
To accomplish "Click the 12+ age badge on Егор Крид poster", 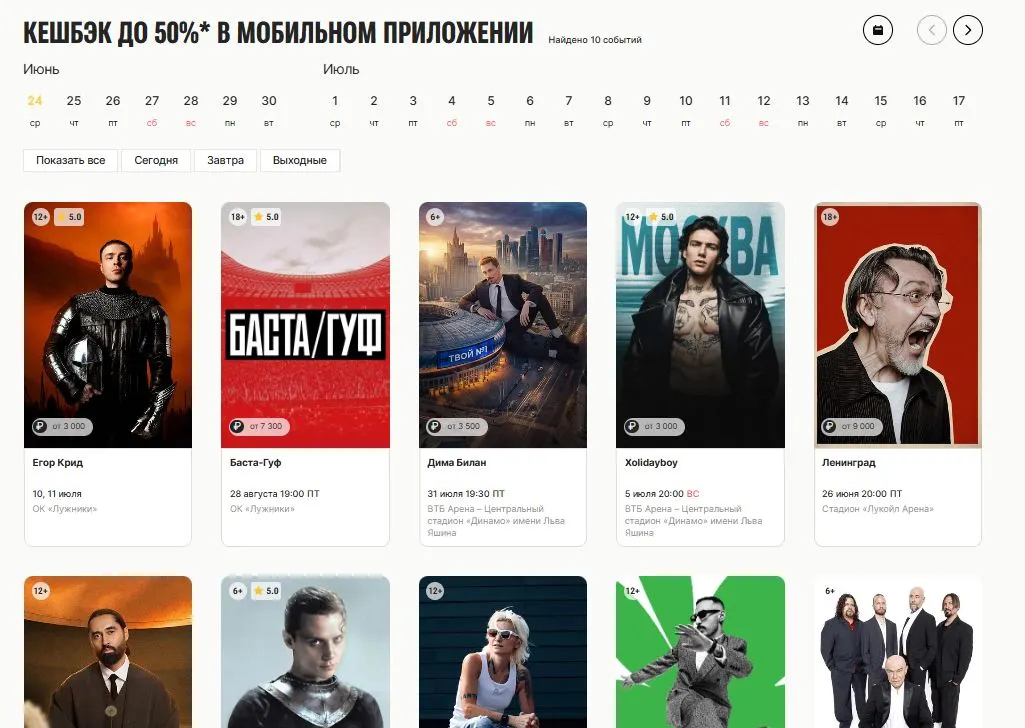I will coord(41,217).
